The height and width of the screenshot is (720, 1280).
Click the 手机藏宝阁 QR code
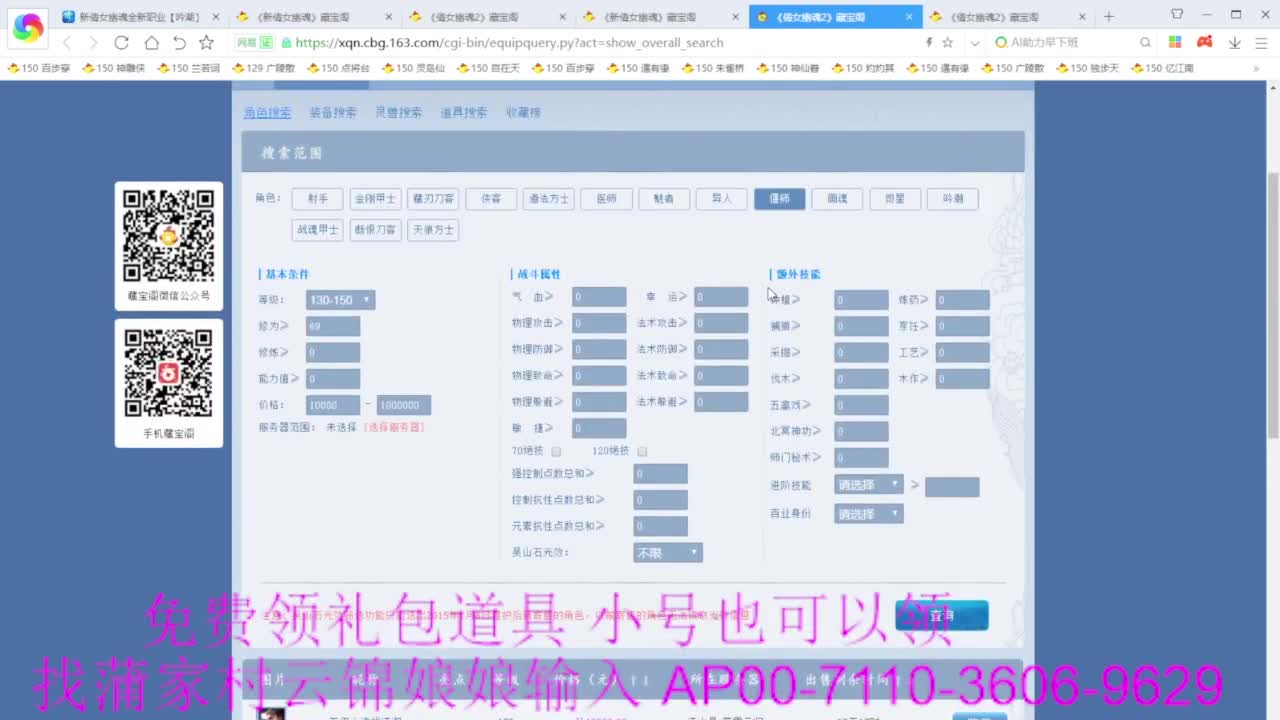168,373
